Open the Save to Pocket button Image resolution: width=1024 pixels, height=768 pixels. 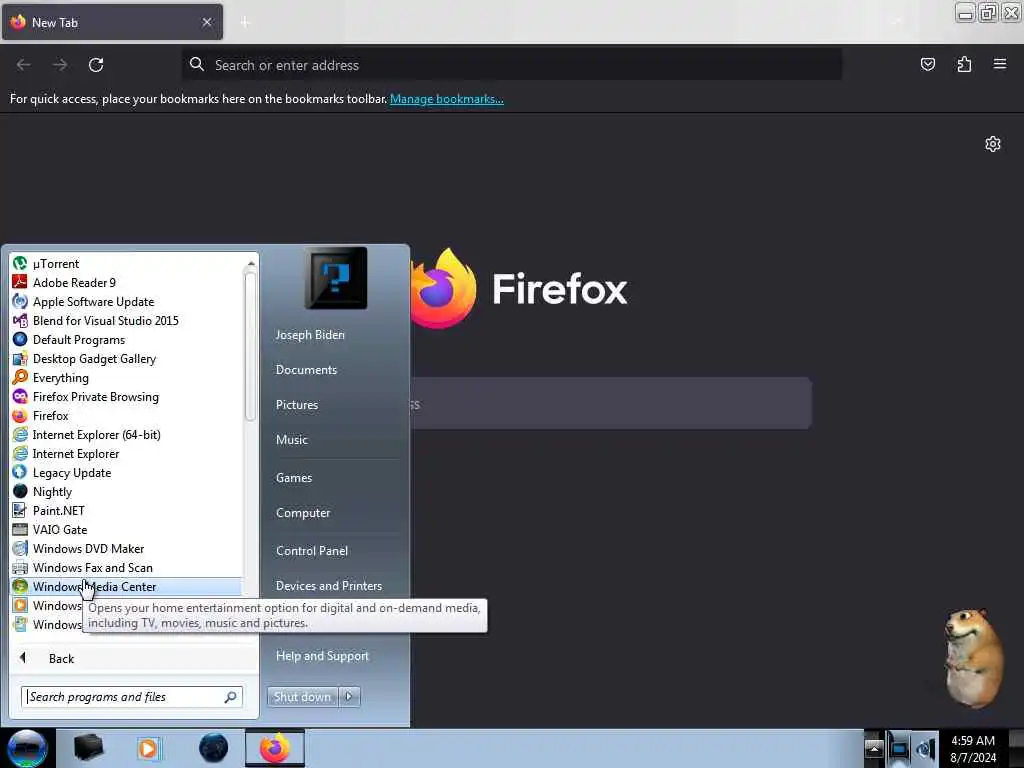tap(927, 64)
